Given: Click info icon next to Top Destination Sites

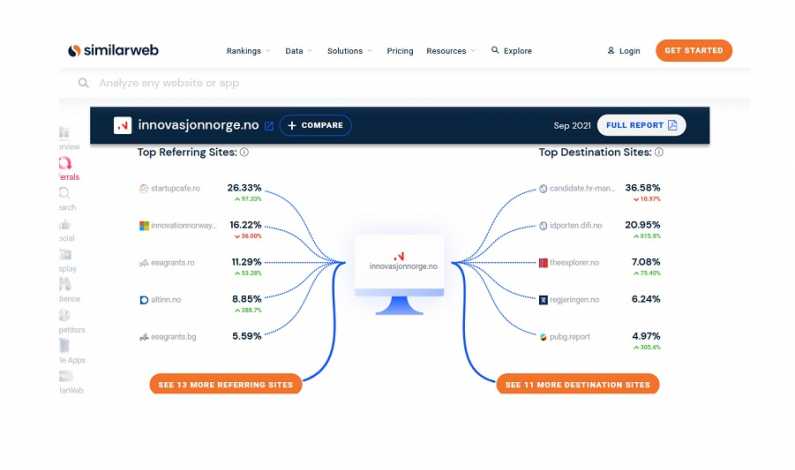Looking at the screenshot, I should click(x=659, y=153).
